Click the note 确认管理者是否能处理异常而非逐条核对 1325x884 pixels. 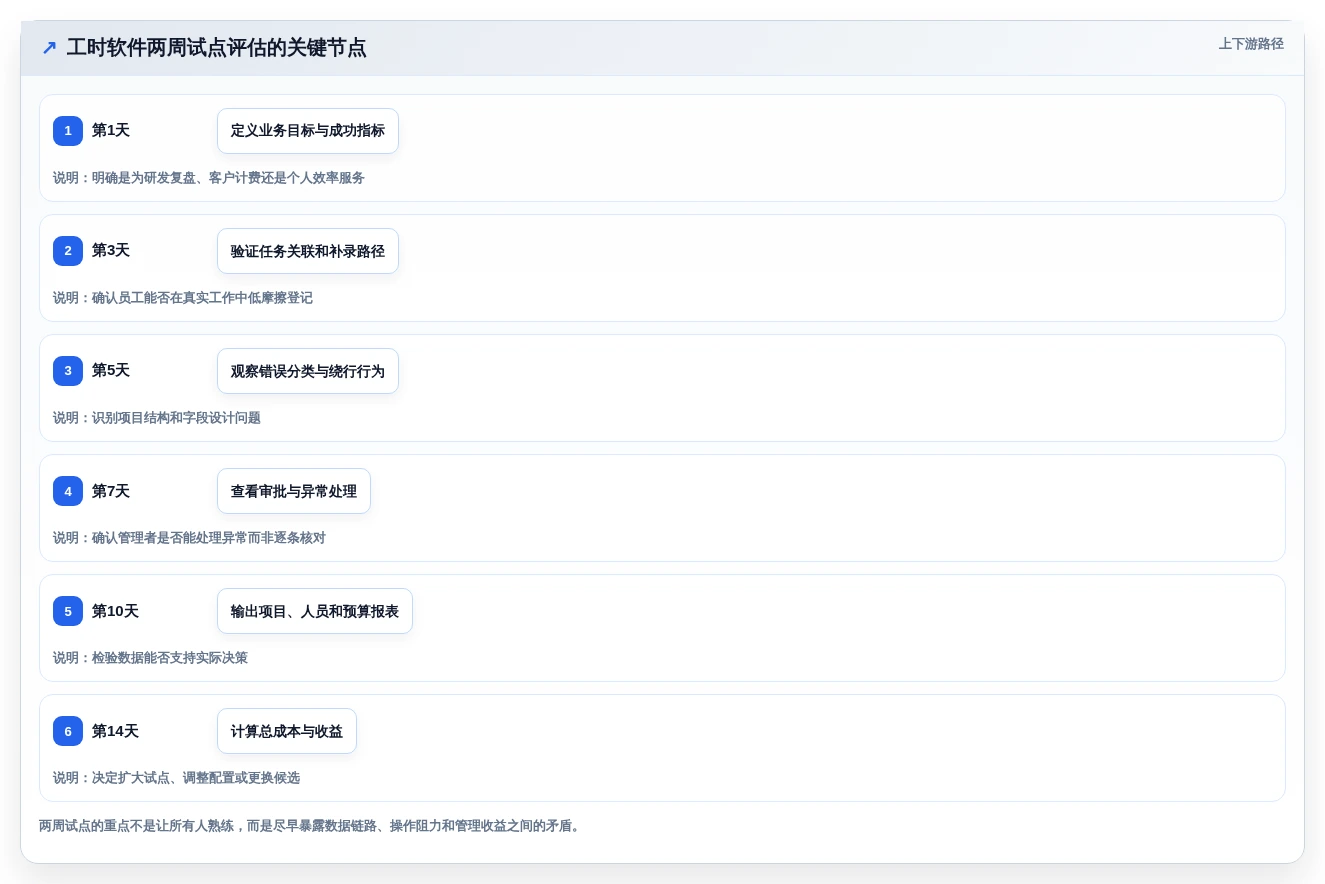click(189, 538)
